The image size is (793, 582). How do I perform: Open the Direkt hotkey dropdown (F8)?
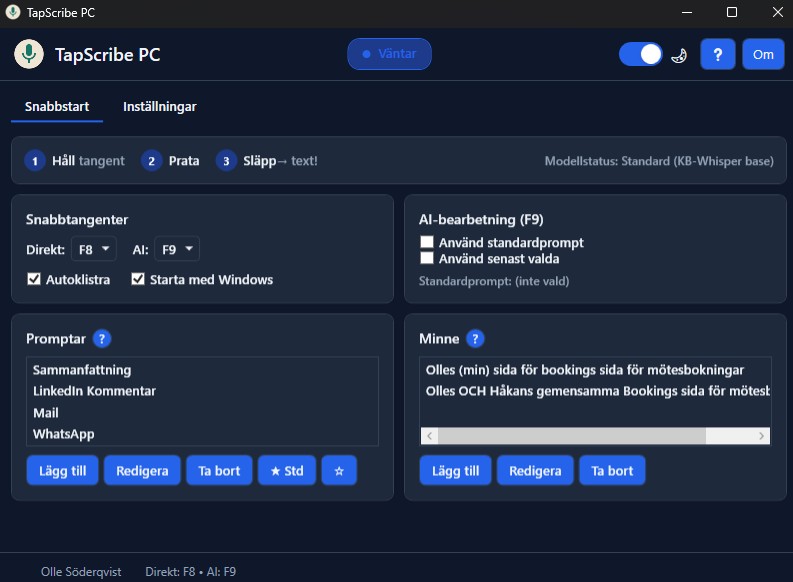[94, 249]
